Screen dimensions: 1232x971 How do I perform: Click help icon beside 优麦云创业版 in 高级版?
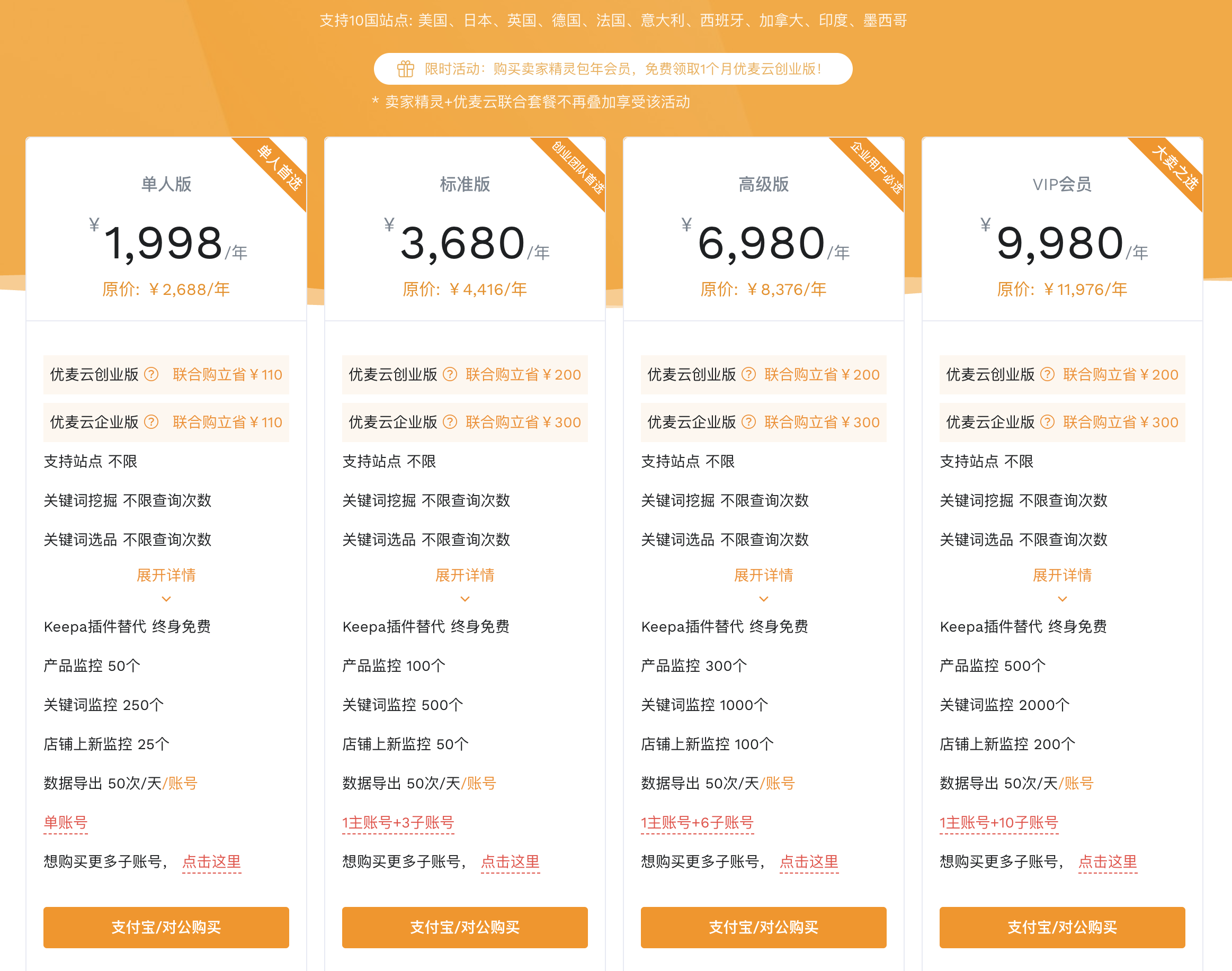point(748,374)
